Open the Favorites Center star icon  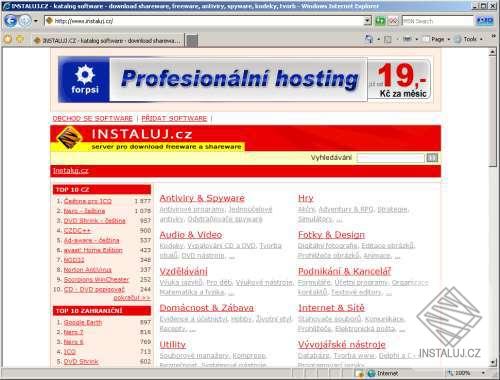click(8, 39)
